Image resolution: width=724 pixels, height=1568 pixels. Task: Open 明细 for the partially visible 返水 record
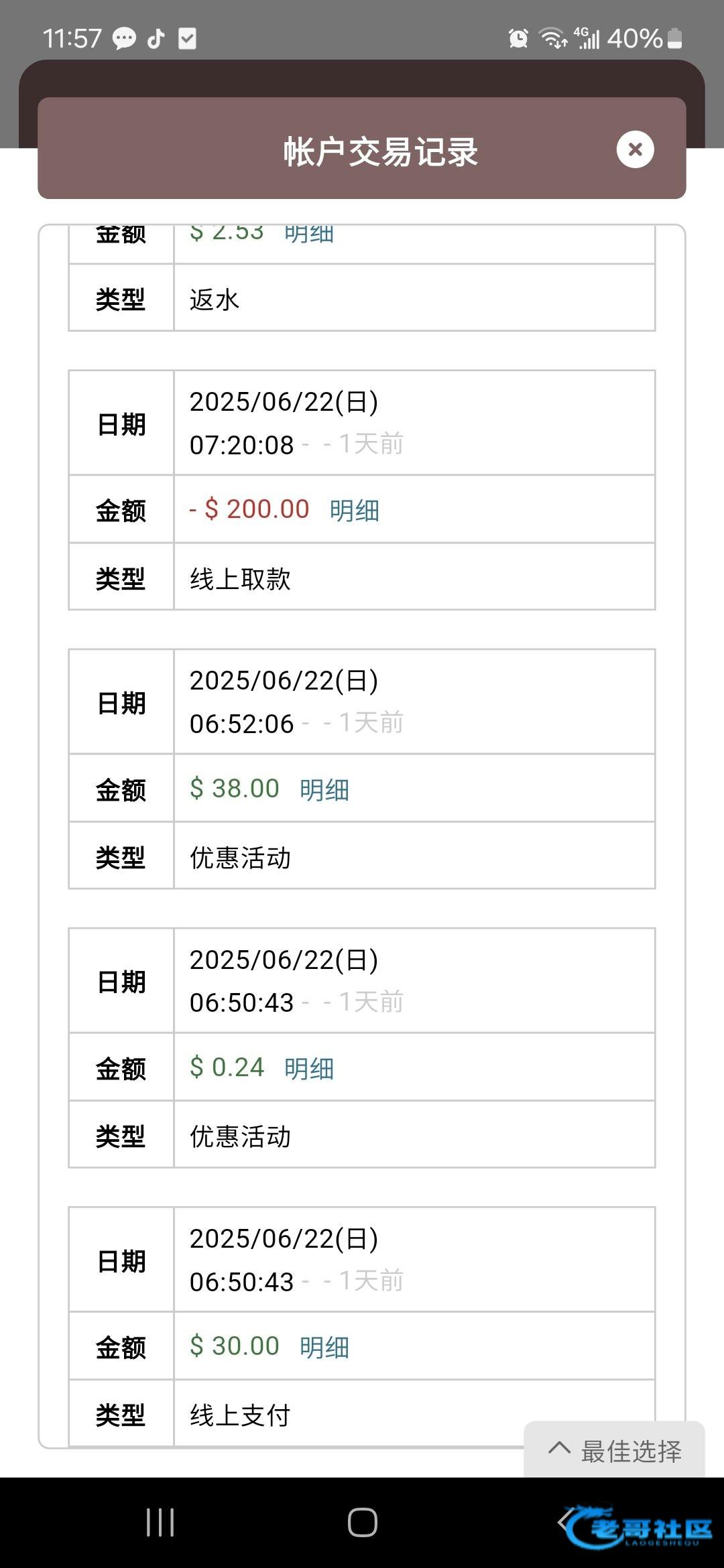click(x=309, y=235)
